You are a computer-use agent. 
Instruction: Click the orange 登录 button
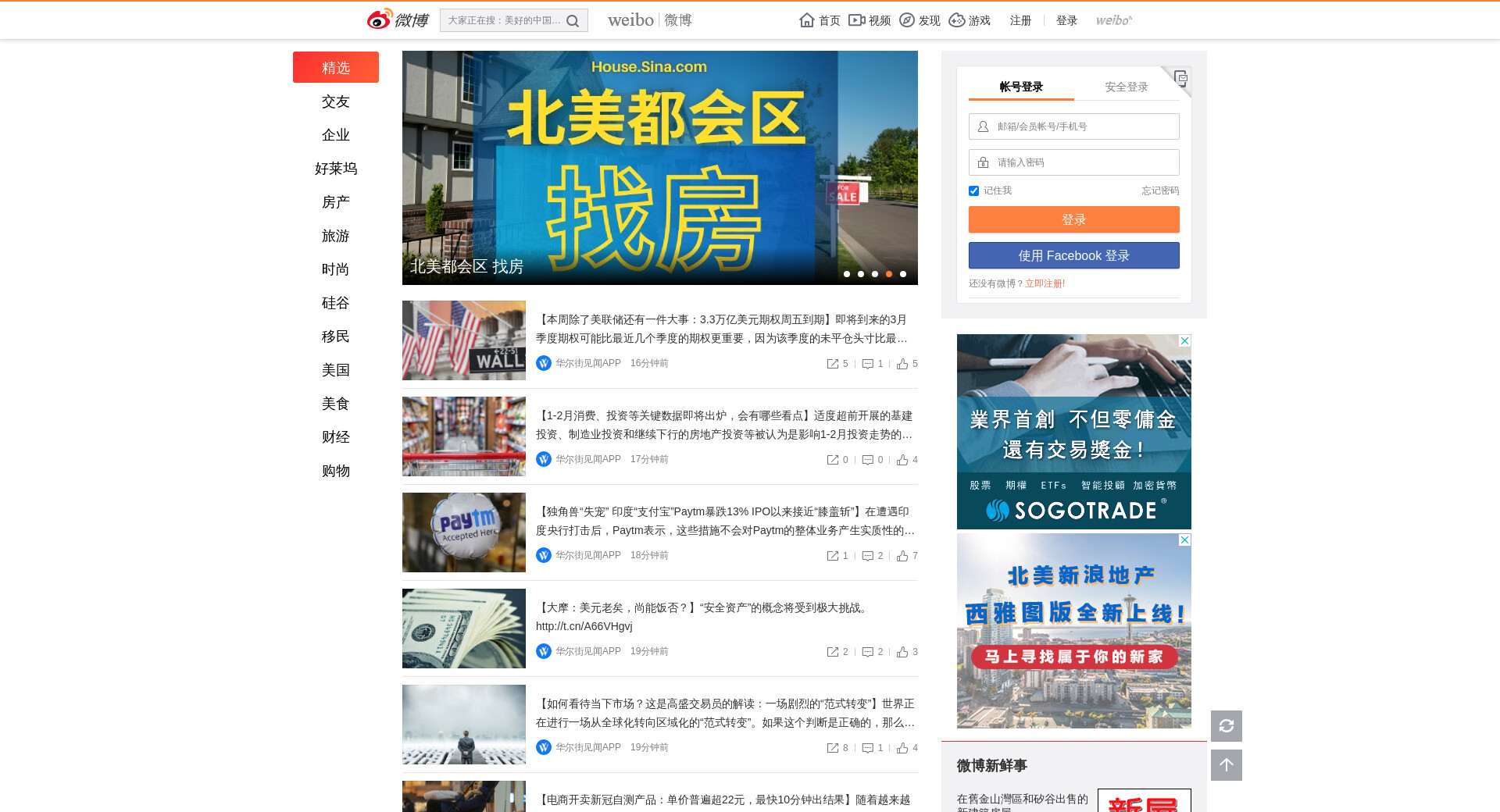[1073, 219]
